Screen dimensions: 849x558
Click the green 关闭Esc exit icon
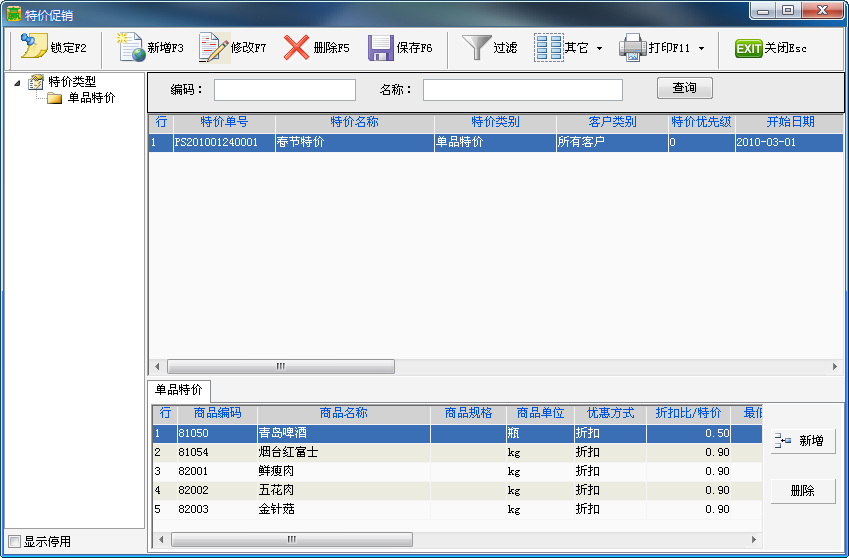tap(749, 48)
